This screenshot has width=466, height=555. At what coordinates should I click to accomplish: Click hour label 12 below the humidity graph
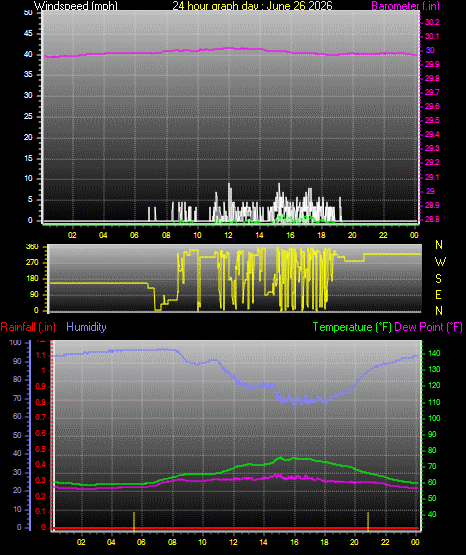click(x=234, y=542)
